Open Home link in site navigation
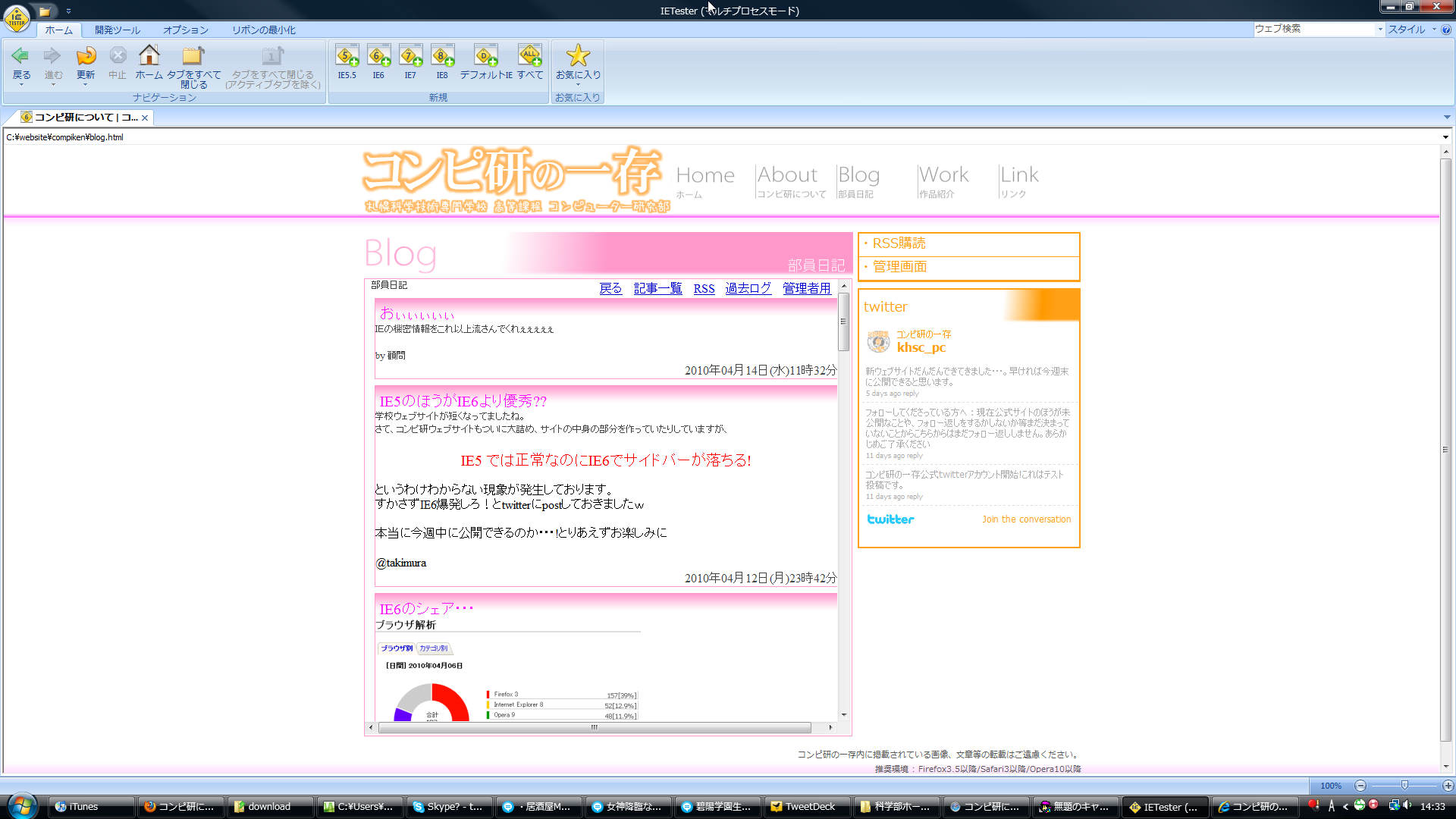This screenshot has height=819, width=1456. coord(705,182)
